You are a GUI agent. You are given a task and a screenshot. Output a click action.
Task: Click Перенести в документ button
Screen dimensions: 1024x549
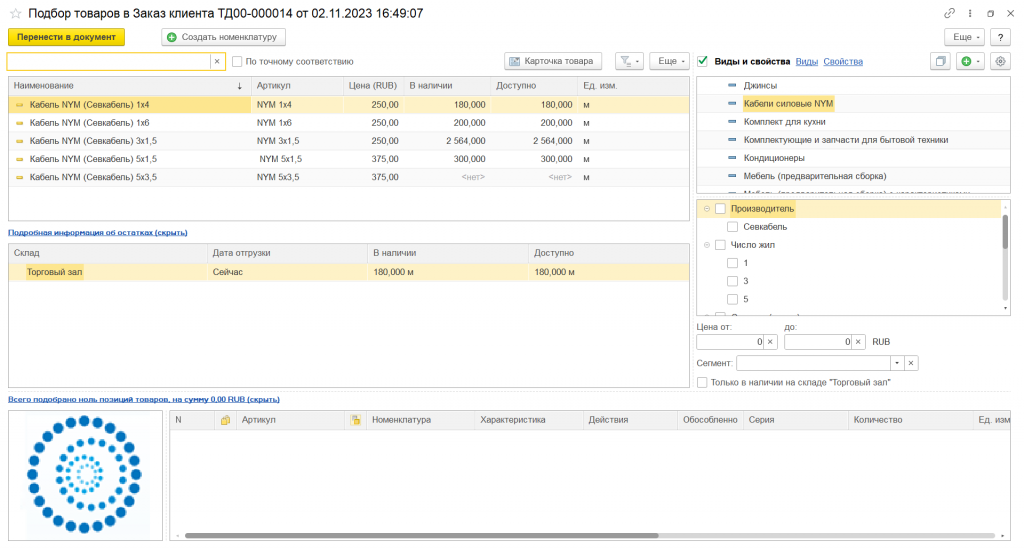[x=67, y=37]
